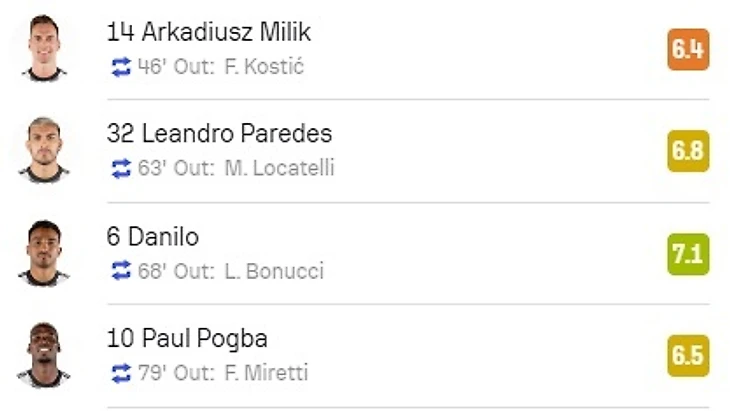Click Leandro Paredes' 6.8 rating badge

point(688,152)
